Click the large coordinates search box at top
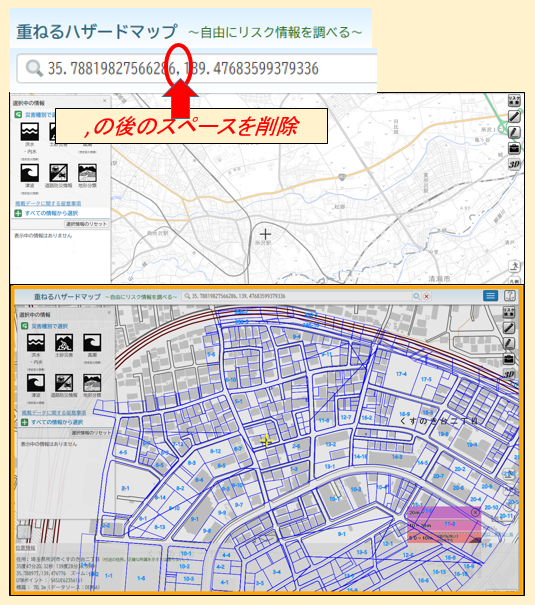 click(197, 68)
